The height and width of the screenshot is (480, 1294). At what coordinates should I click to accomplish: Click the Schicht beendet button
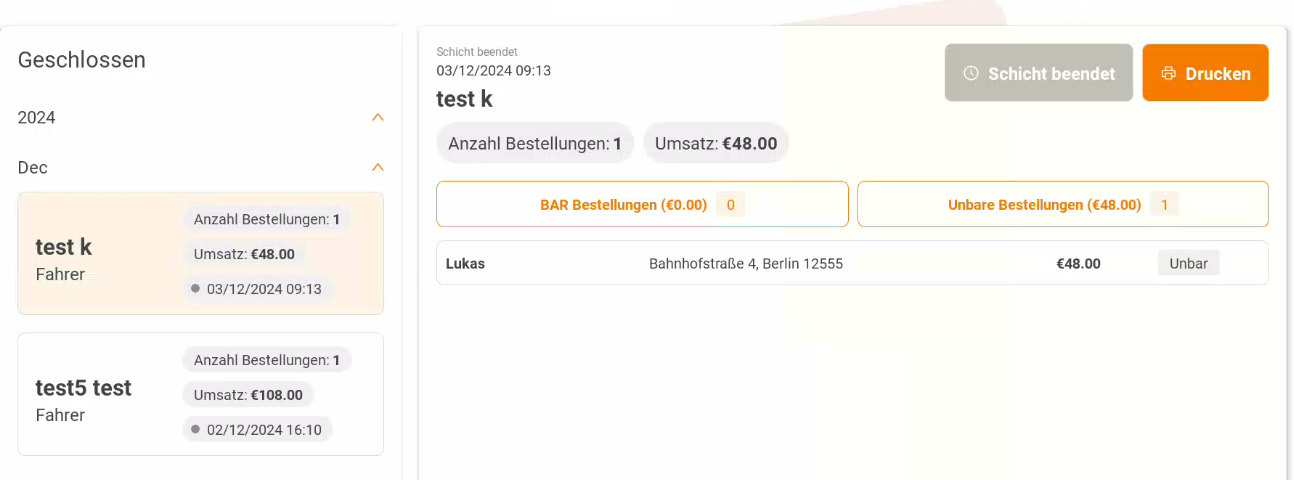(x=1039, y=73)
